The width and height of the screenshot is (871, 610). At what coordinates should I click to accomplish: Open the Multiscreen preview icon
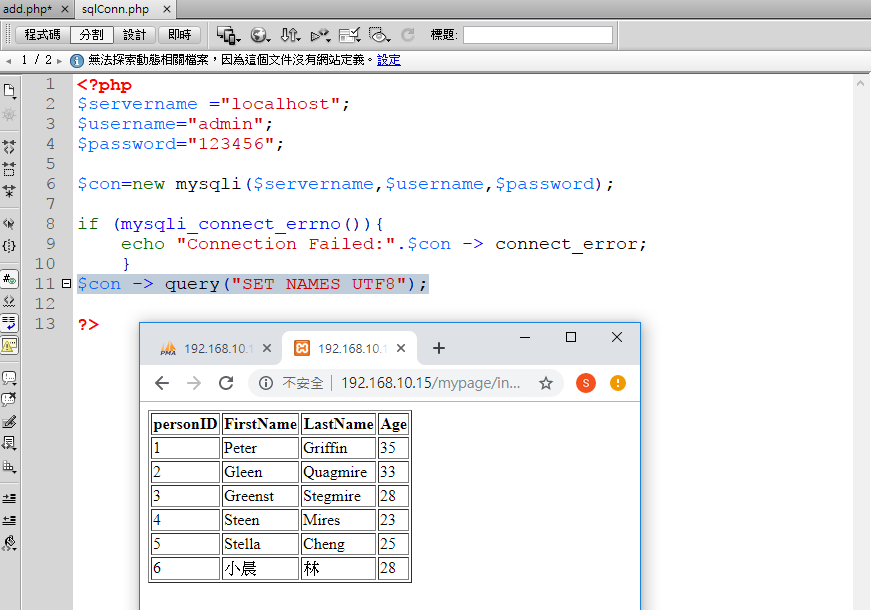[x=228, y=35]
